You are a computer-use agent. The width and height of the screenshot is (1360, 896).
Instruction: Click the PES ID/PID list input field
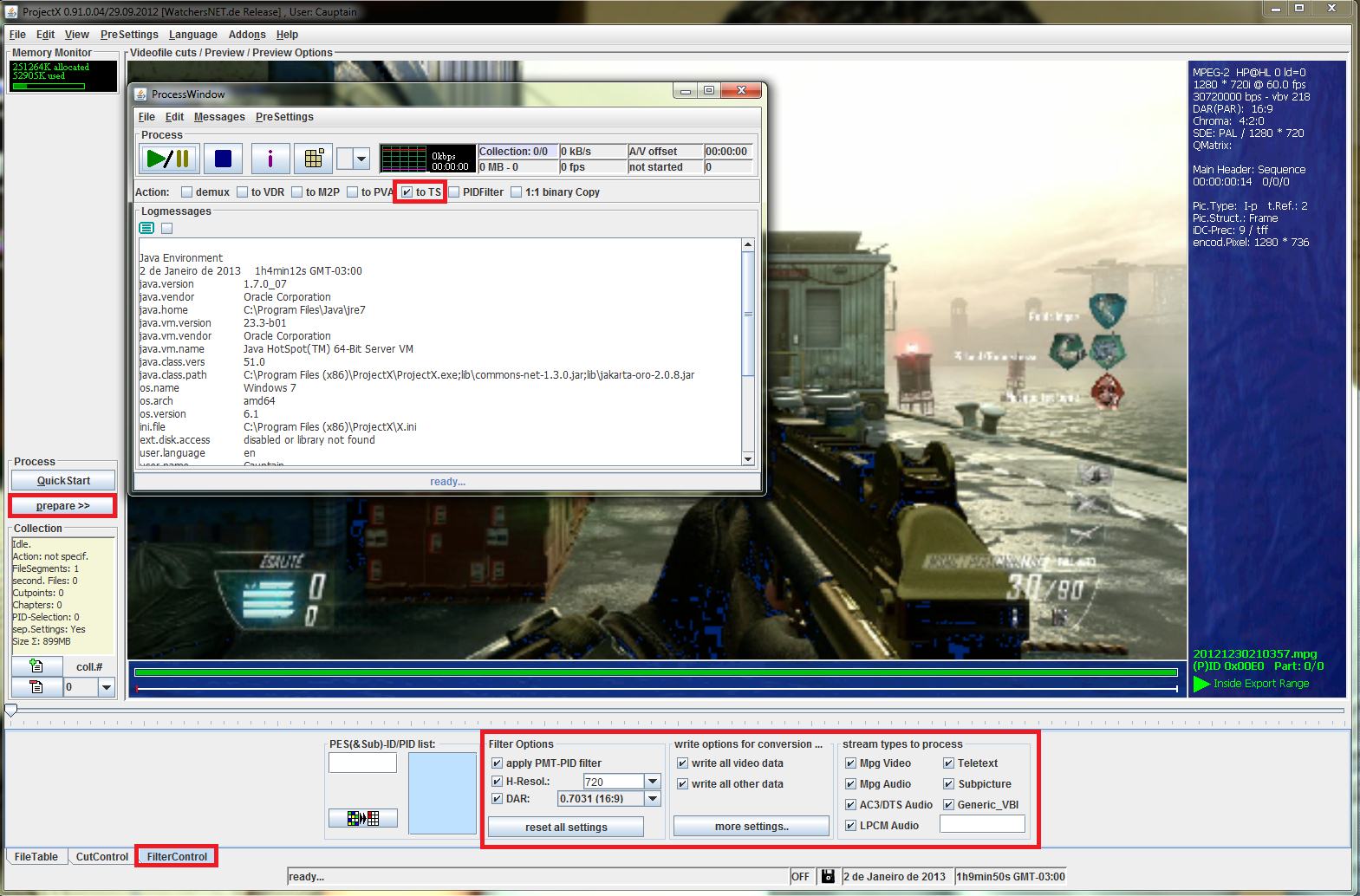click(x=362, y=763)
